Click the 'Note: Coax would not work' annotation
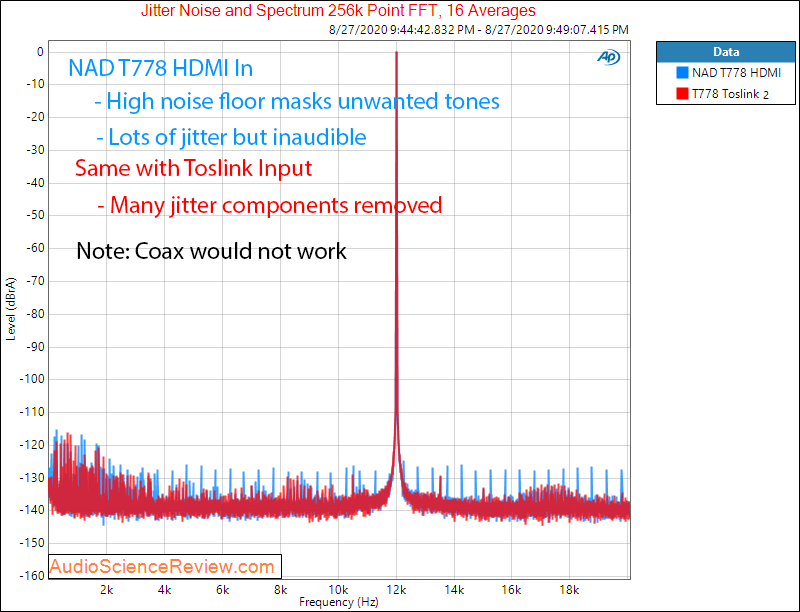This screenshot has width=800, height=612. (x=211, y=251)
